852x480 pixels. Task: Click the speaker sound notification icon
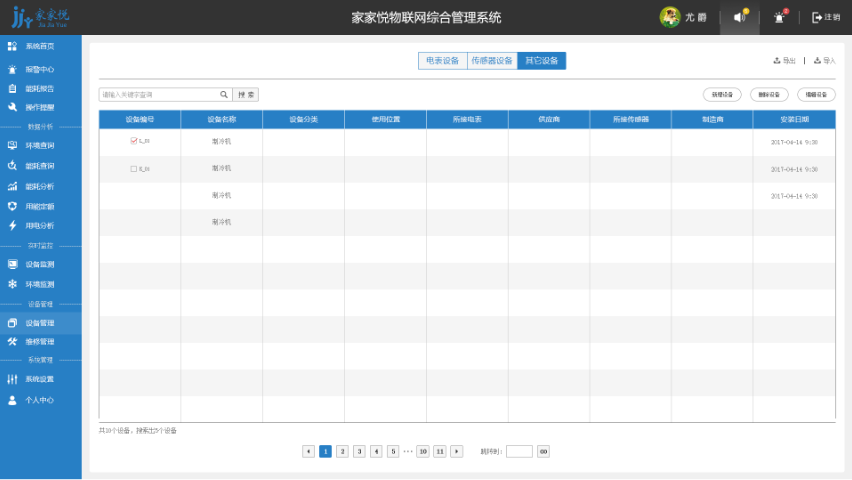(x=739, y=17)
